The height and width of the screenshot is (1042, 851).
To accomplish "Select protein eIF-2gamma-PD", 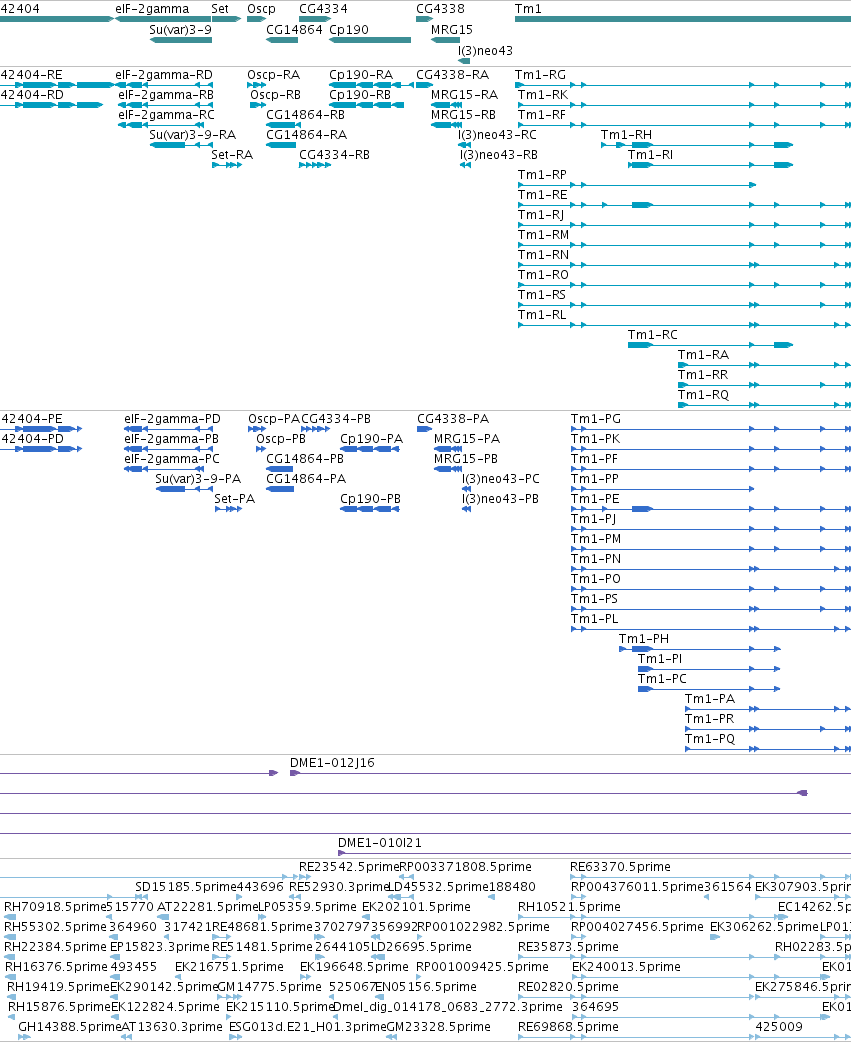I will pos(172,419).
